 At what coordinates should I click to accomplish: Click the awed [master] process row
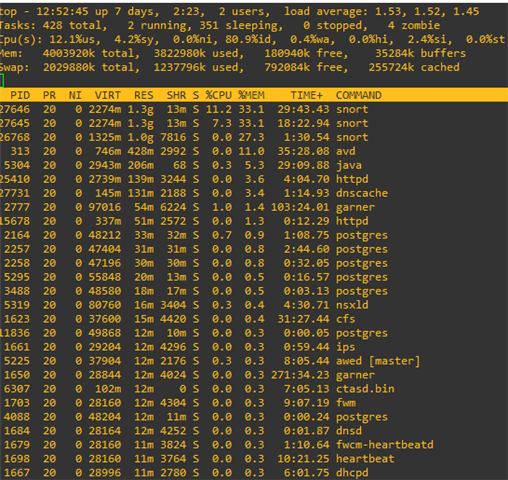coord(254,361)
